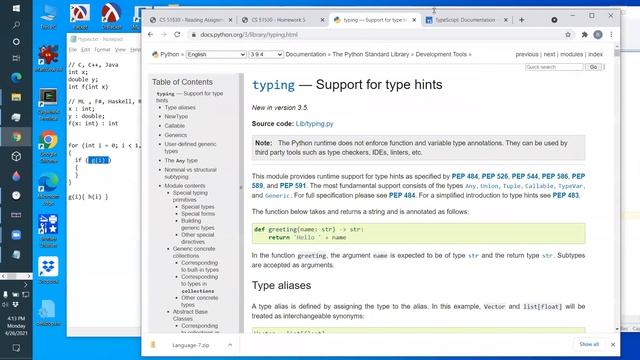Bookmark this page with the star icon
This screenshot has width=640, height=360.
click(x=568, y=35)
